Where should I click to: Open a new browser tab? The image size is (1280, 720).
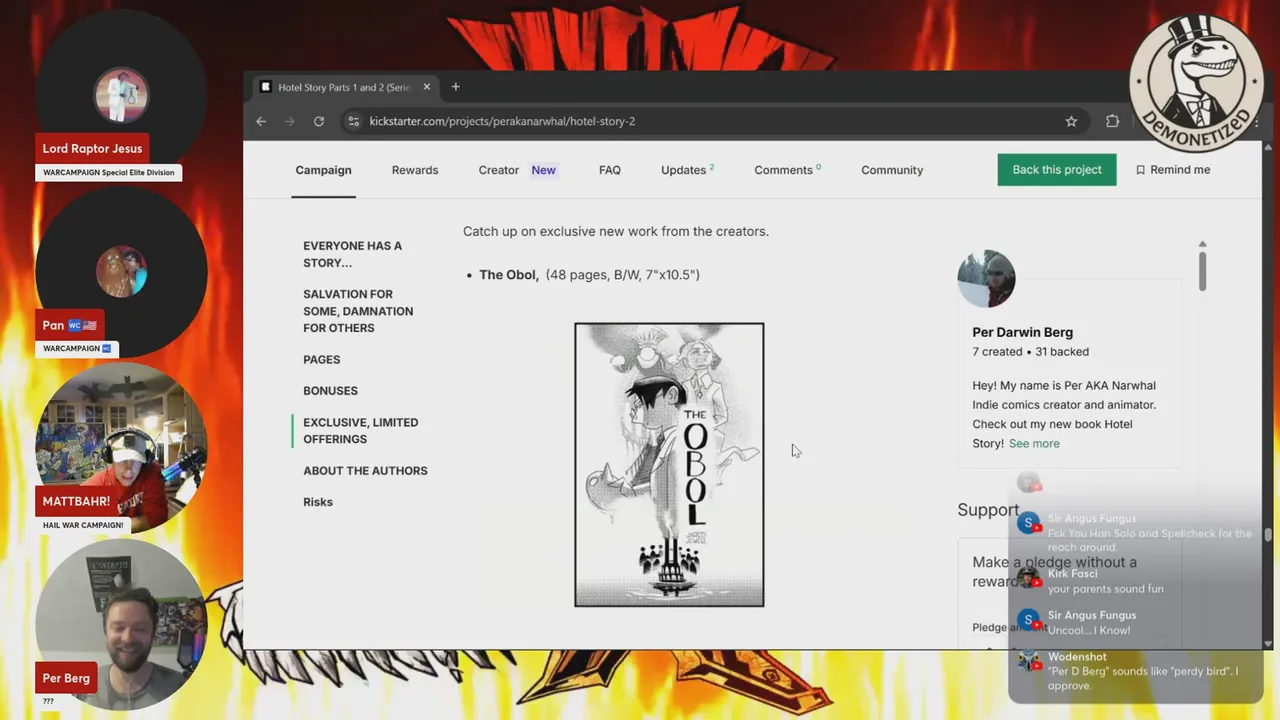pyautogui.click(x=455, y=87)
